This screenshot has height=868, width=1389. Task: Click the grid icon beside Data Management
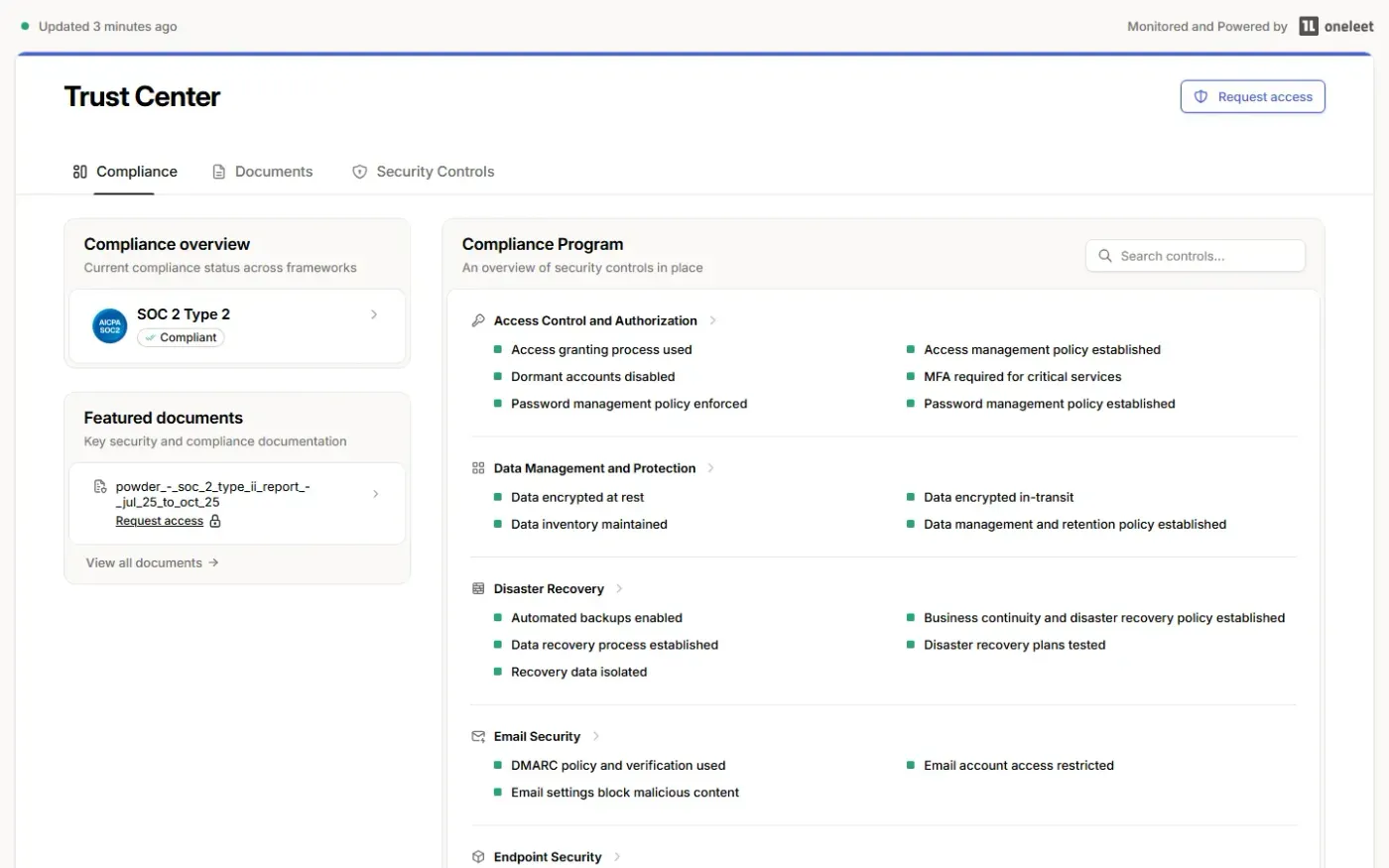478,468
